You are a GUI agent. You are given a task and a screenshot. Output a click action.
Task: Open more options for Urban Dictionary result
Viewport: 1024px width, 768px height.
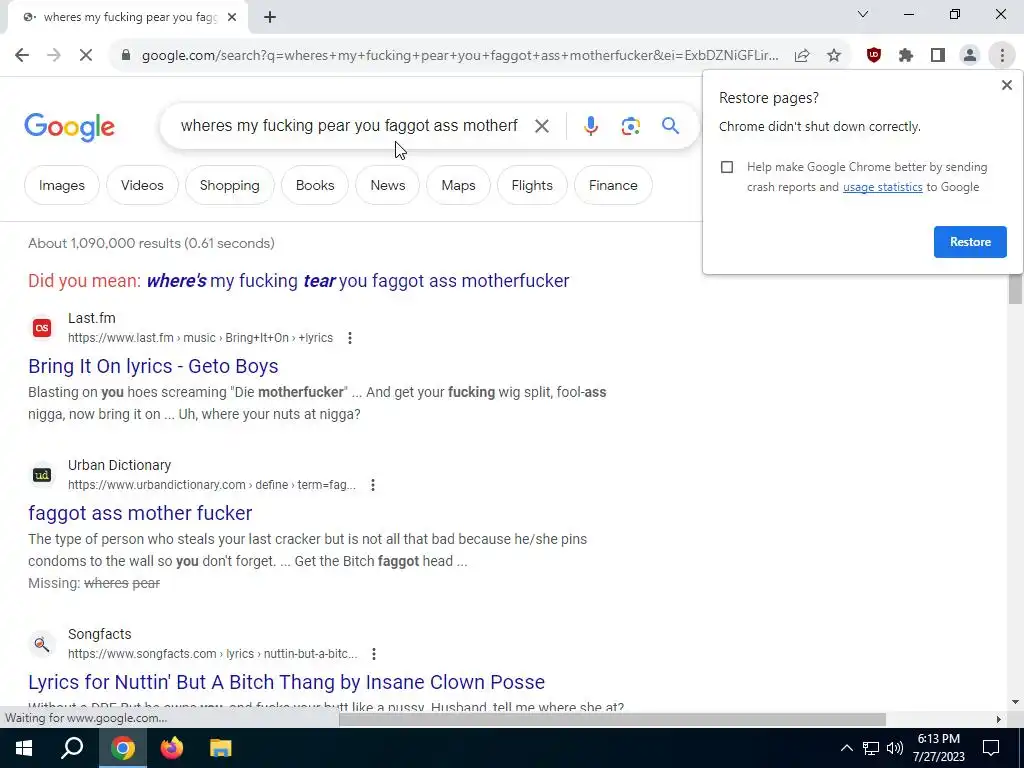[x=373, y=485]
